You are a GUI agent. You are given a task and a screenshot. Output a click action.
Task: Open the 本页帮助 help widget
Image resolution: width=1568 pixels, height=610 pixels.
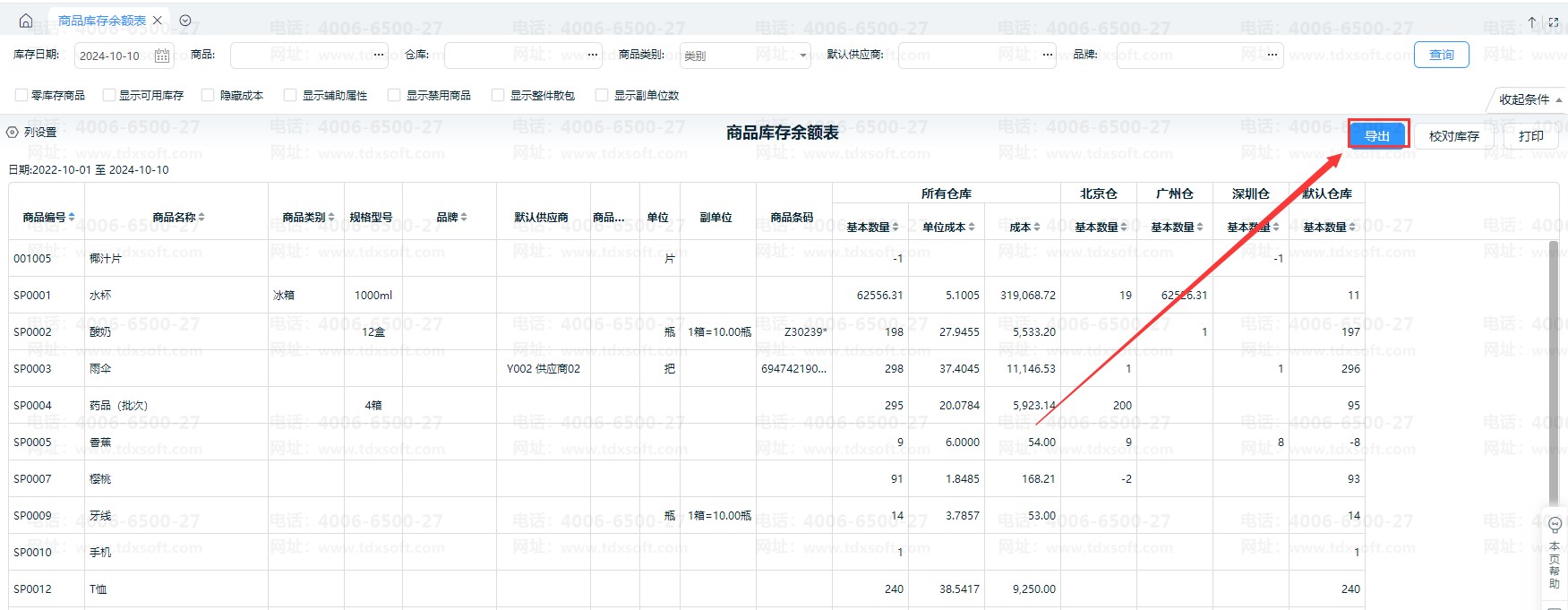coord(1555,555)
